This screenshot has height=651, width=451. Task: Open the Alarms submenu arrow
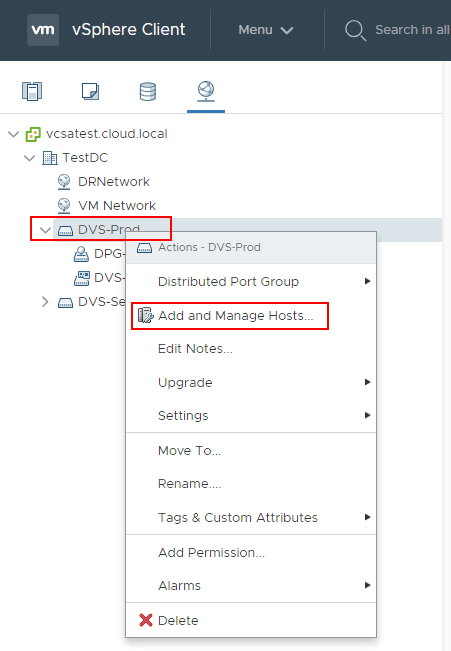pos(367,585)
